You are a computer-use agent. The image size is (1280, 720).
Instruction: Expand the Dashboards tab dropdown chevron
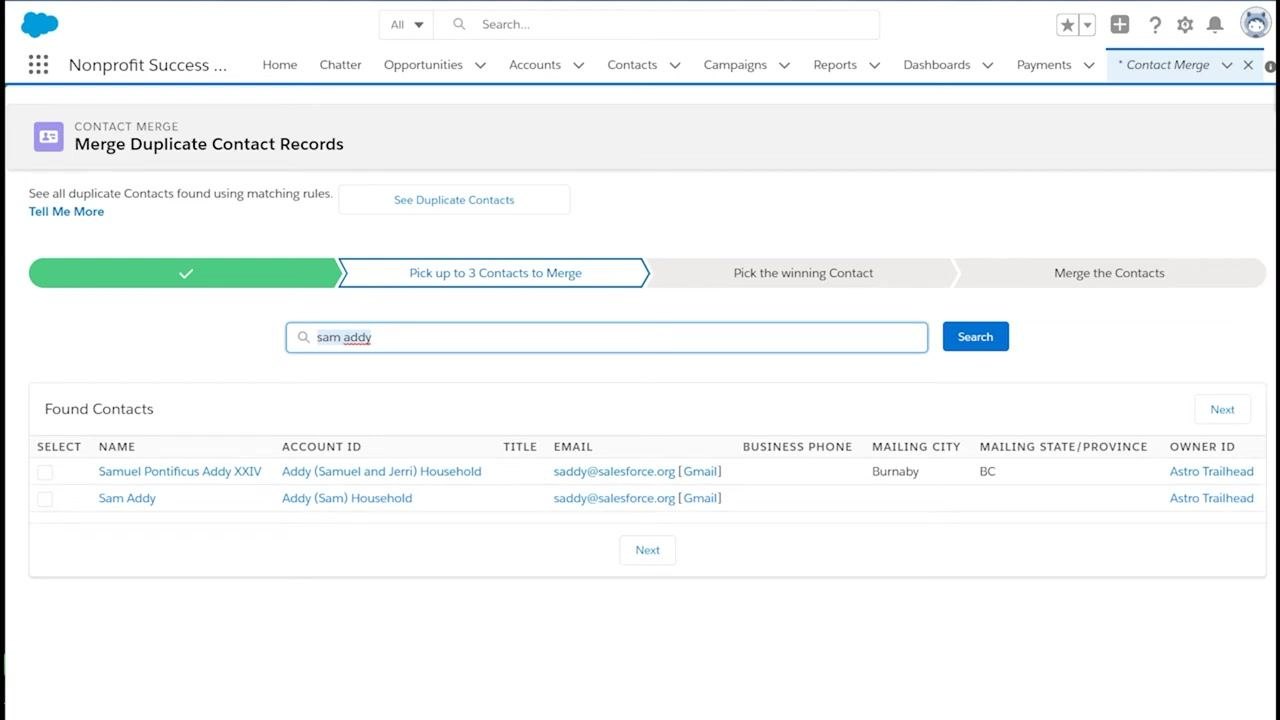[987, 65]
